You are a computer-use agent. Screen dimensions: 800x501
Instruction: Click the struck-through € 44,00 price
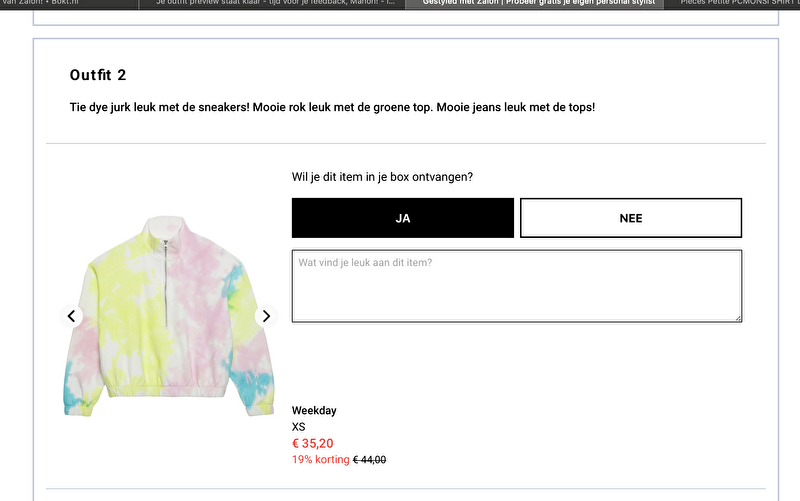point(369,460)
